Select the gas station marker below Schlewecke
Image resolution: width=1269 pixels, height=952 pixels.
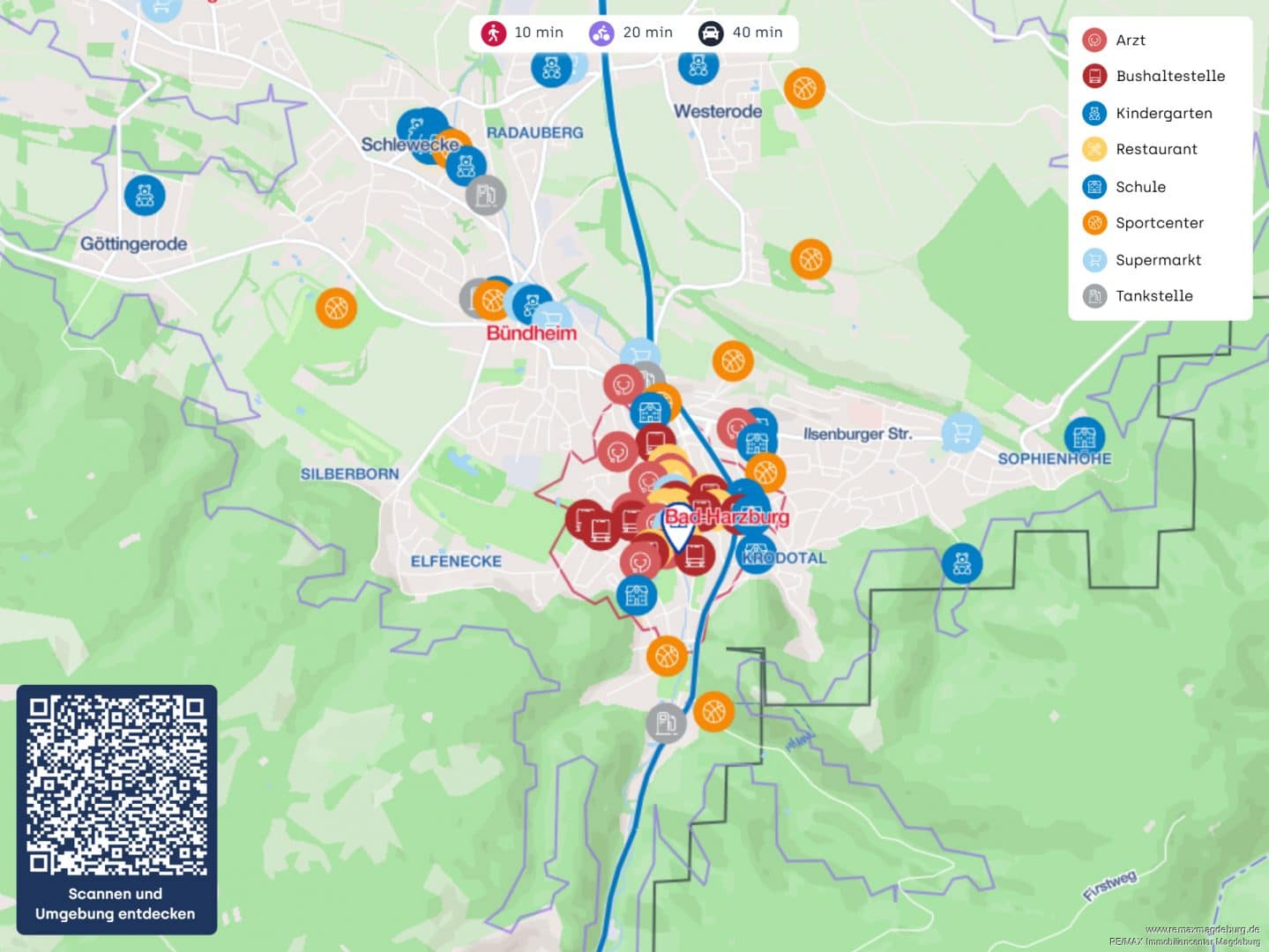486,195
